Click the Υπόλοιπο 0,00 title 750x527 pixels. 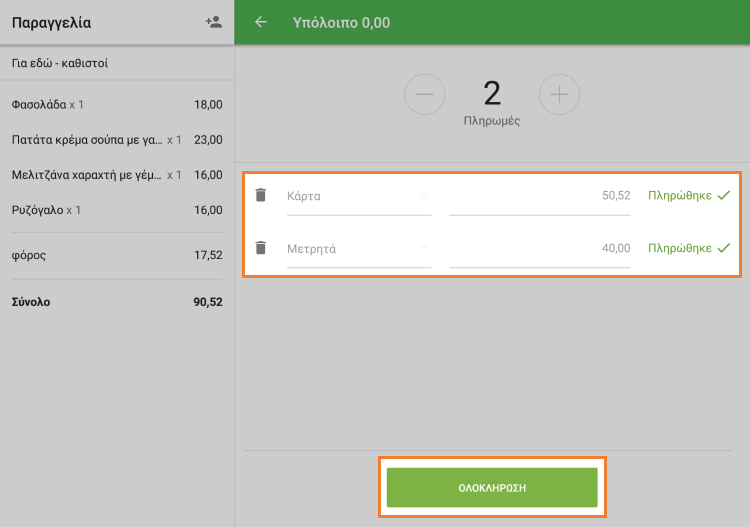tap(341, 22)
